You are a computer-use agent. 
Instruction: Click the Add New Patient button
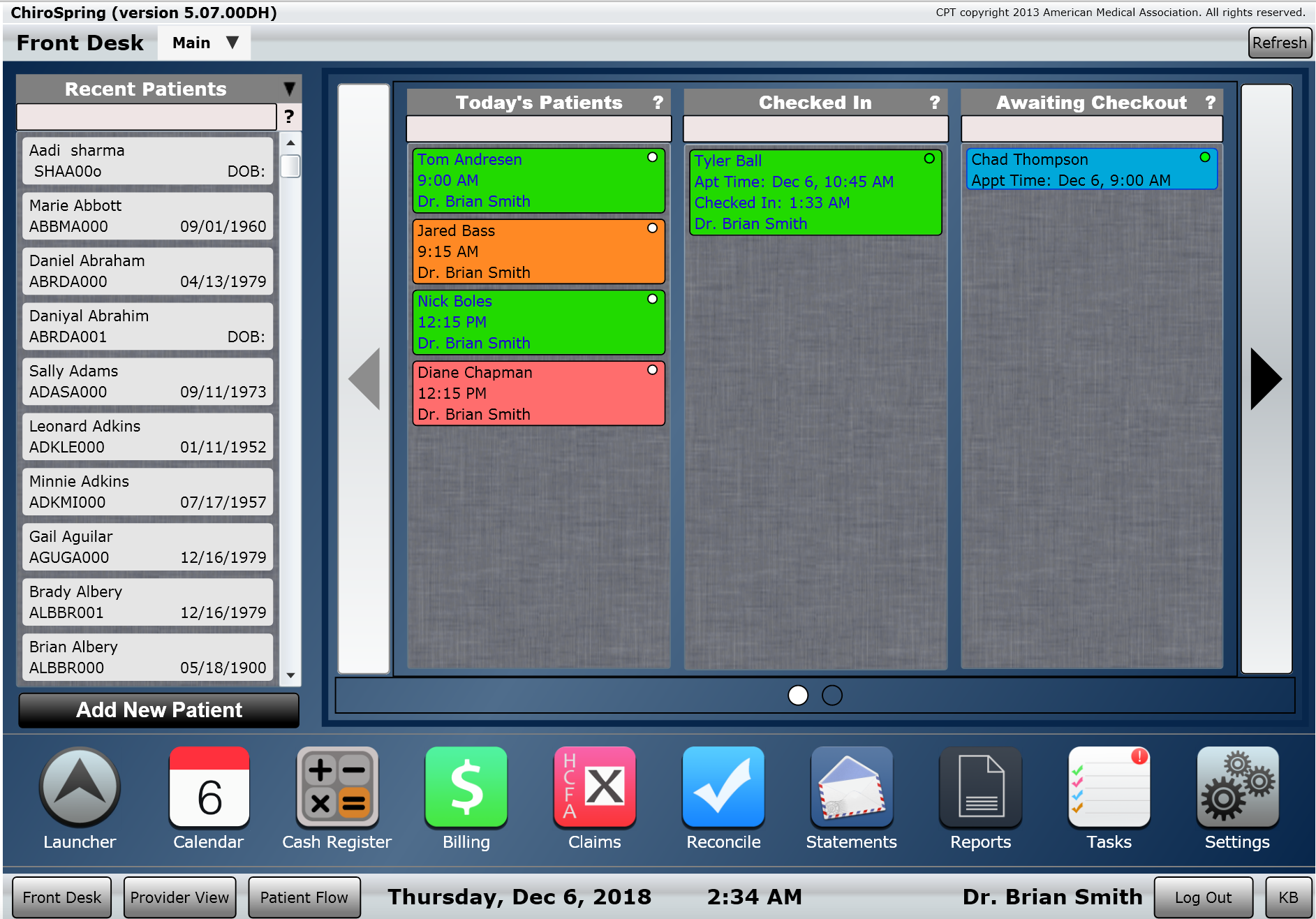click(158, 710)
